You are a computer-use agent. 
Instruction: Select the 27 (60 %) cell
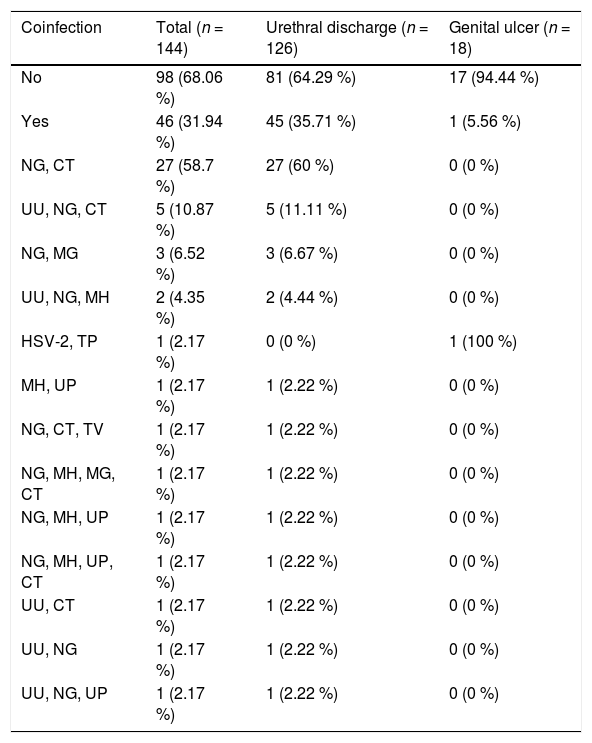click(x=300, y=165)
